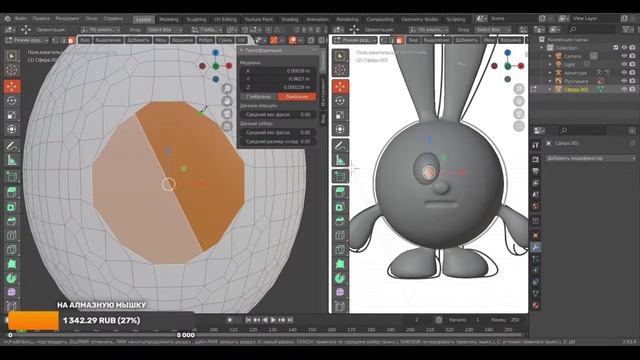Open the Добавить модификатор dropdown
640x360 pixels.
[x=591, y=158]
